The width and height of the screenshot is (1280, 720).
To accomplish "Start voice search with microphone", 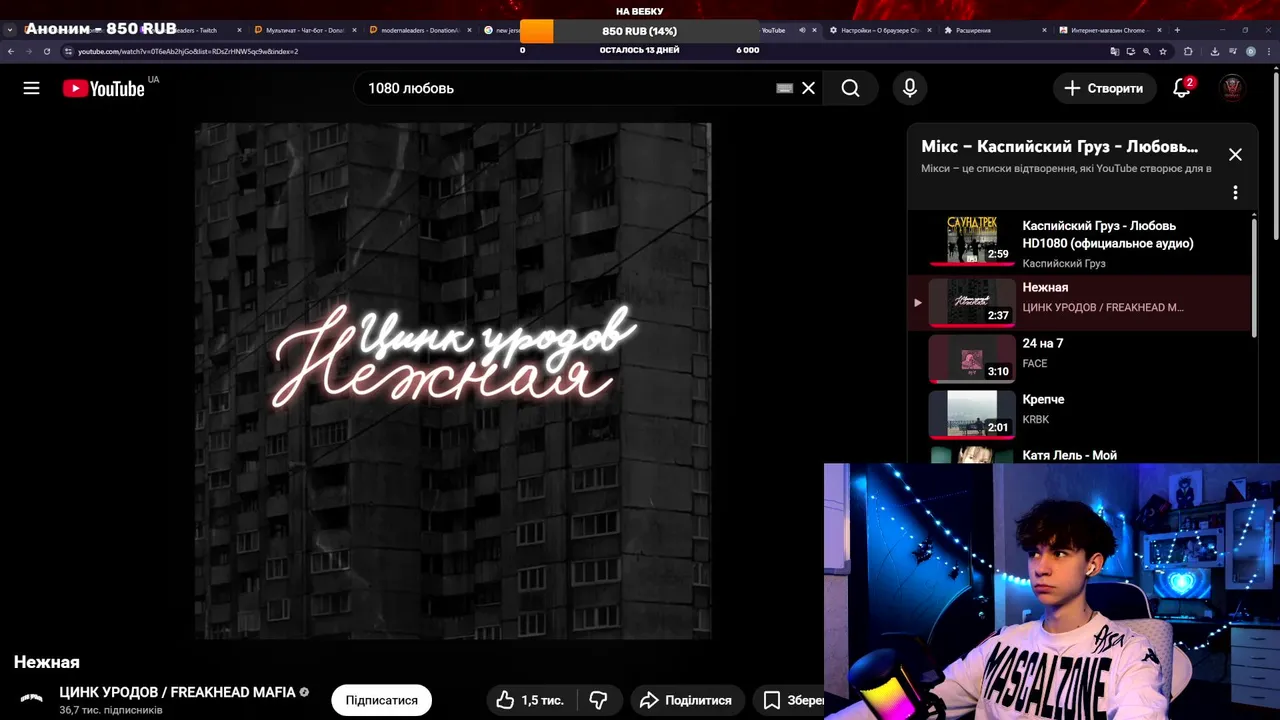I will click(x=910, y=88).
